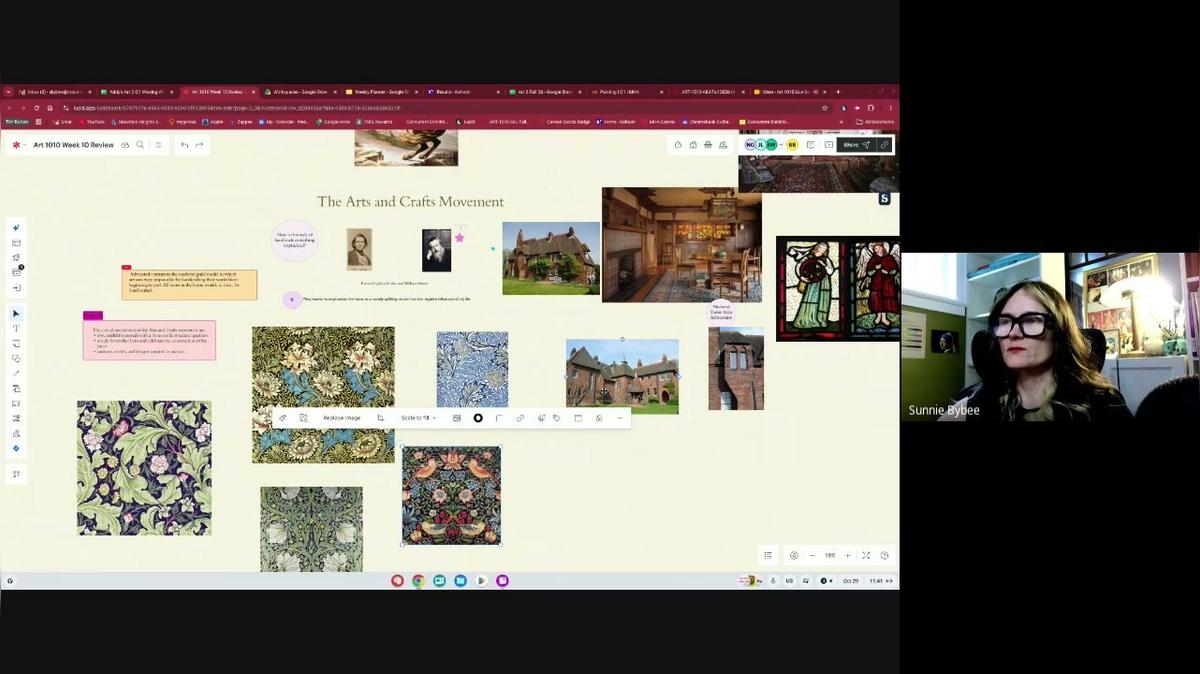The height and width of the screenshot is (674, 1200).
Task: Open the AI sparkle tool in sidebar
Action: pos(16,228)
